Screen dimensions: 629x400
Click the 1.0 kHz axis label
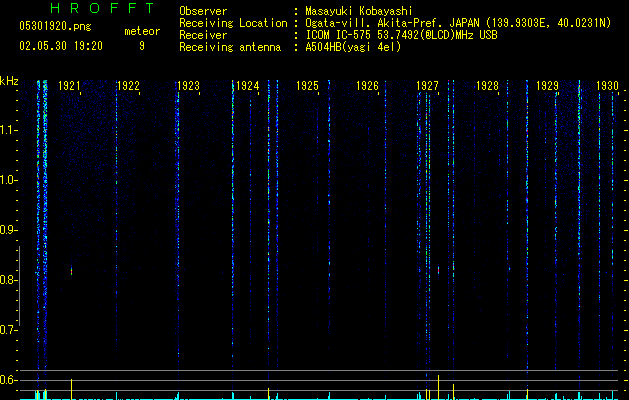point(9,180)
